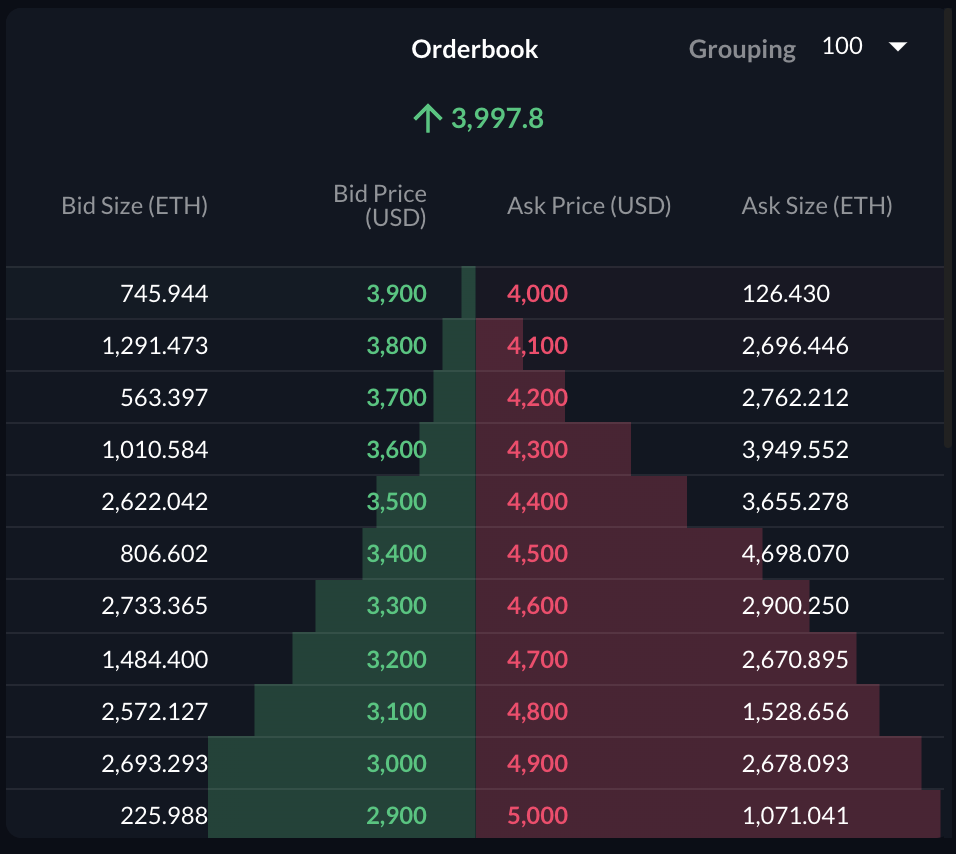Click bid size 1,484.400
This screenshot has width=956, height=854.
coord(155,659)
